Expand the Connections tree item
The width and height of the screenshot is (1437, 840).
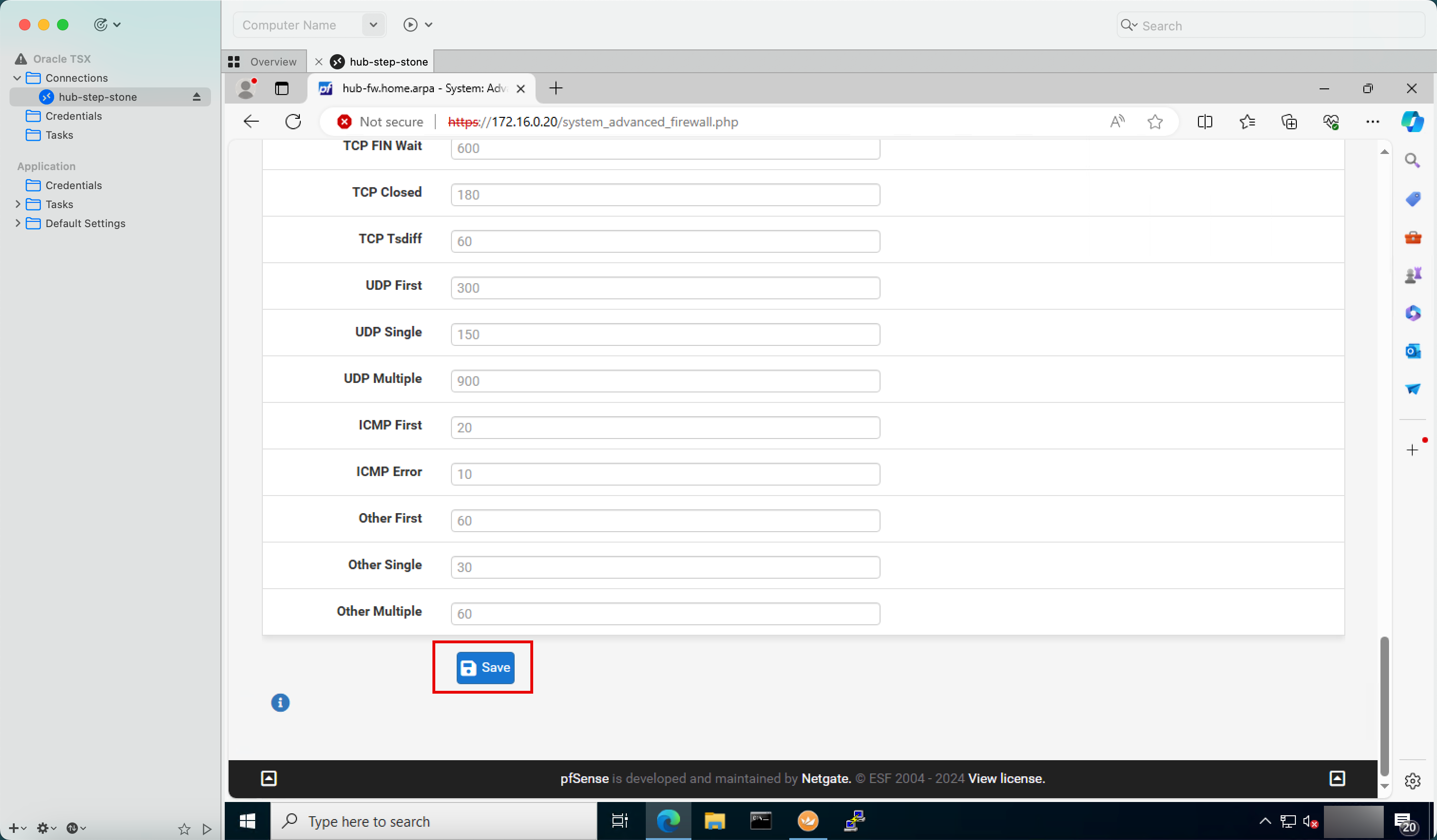(17, 78)
